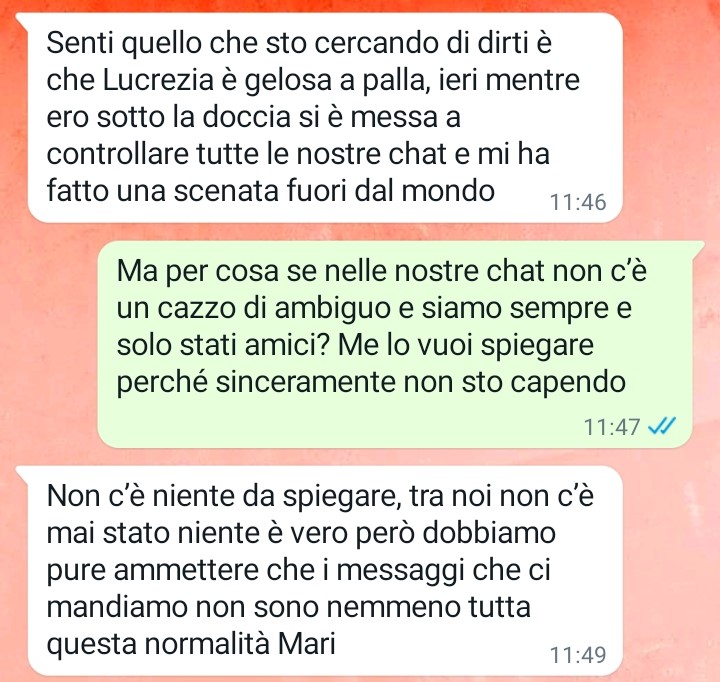Select the 11:47 timestamp on green bubble
This screenshot has height=682, width=720.
point(612,427)
